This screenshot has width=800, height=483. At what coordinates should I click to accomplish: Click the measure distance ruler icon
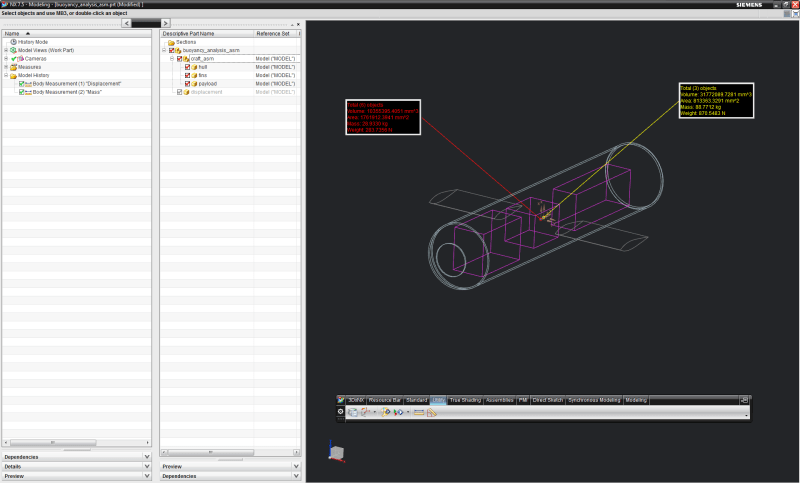(419, 412)
